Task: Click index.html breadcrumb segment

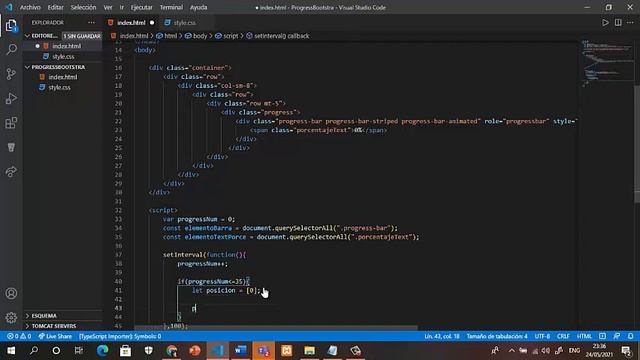Action: [x=130, y=36]
